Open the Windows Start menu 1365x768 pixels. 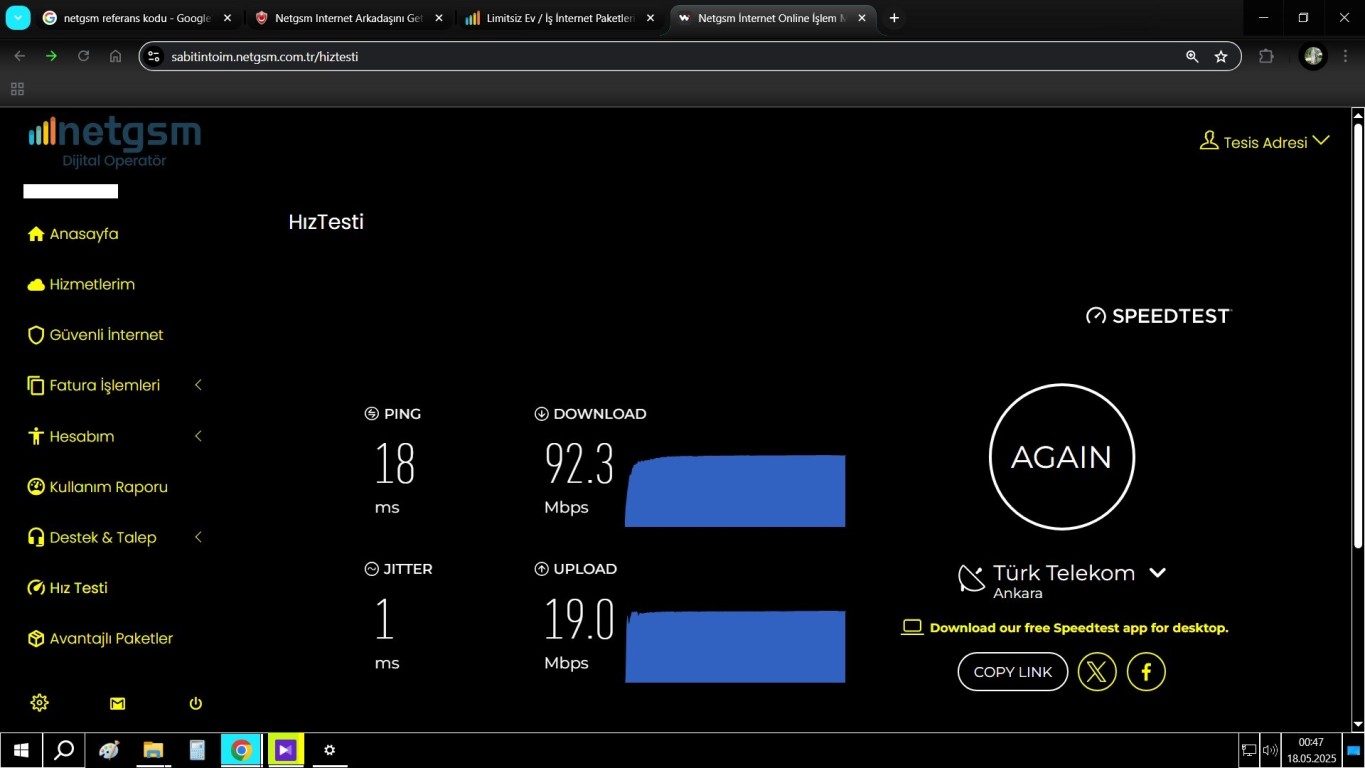[20, 750]
